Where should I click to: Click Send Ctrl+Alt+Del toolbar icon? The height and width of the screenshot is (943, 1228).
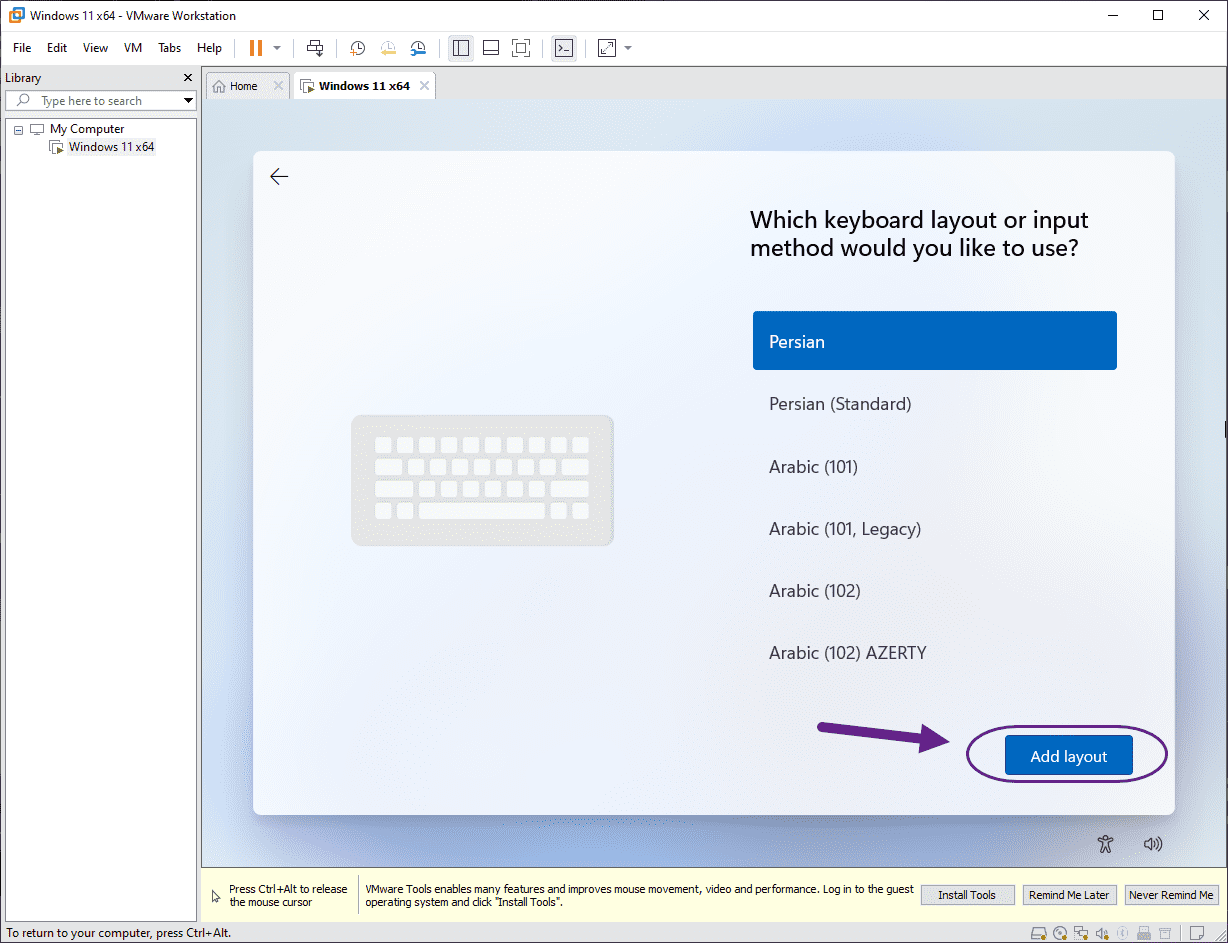(x=315, y=48)
